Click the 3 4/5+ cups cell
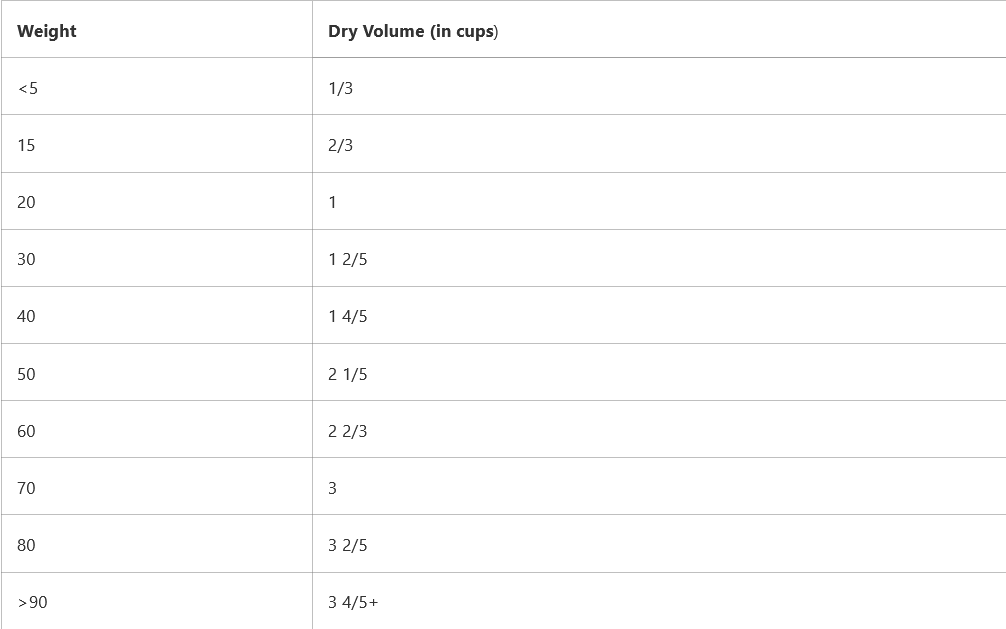 point(353,602)
